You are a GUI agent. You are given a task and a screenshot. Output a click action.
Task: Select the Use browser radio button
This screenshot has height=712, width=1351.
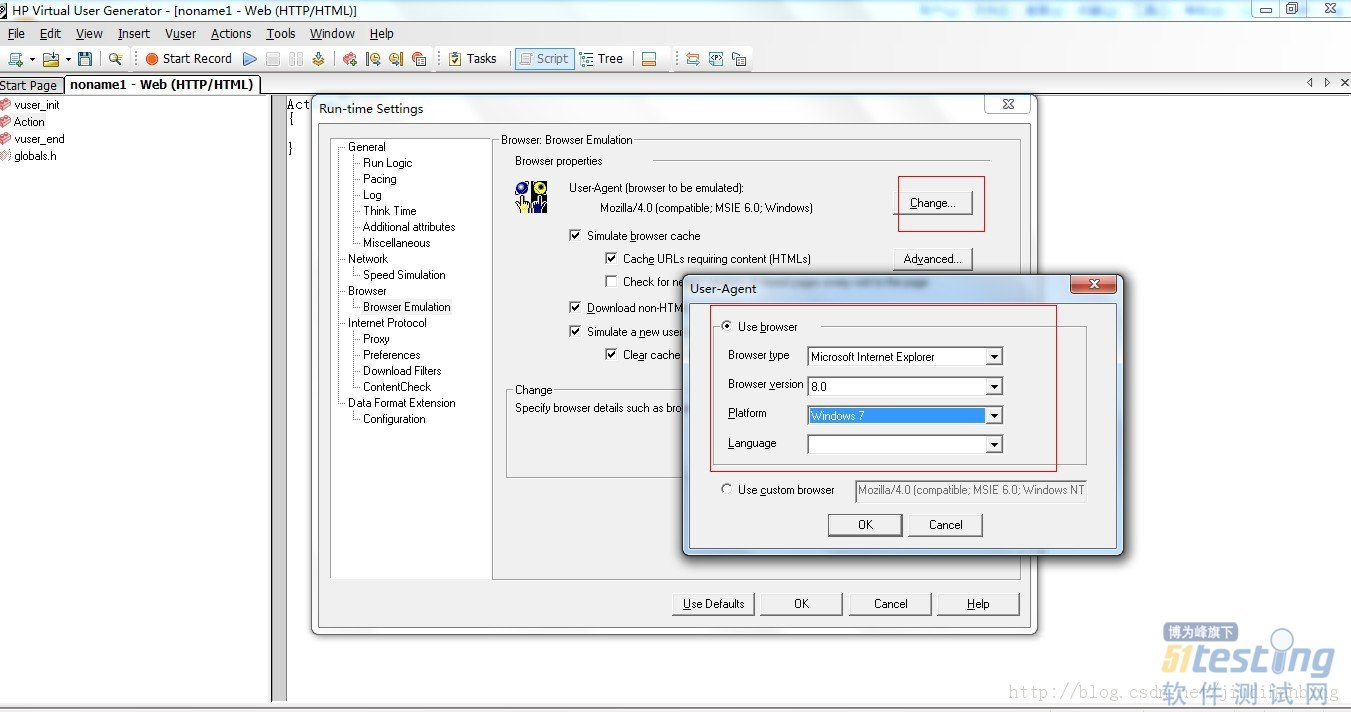(727, 327)
